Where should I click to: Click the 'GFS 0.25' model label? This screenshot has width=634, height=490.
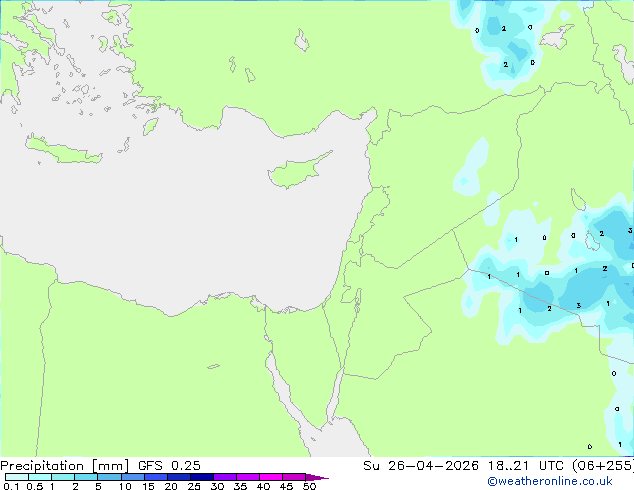tap(169, 466)
